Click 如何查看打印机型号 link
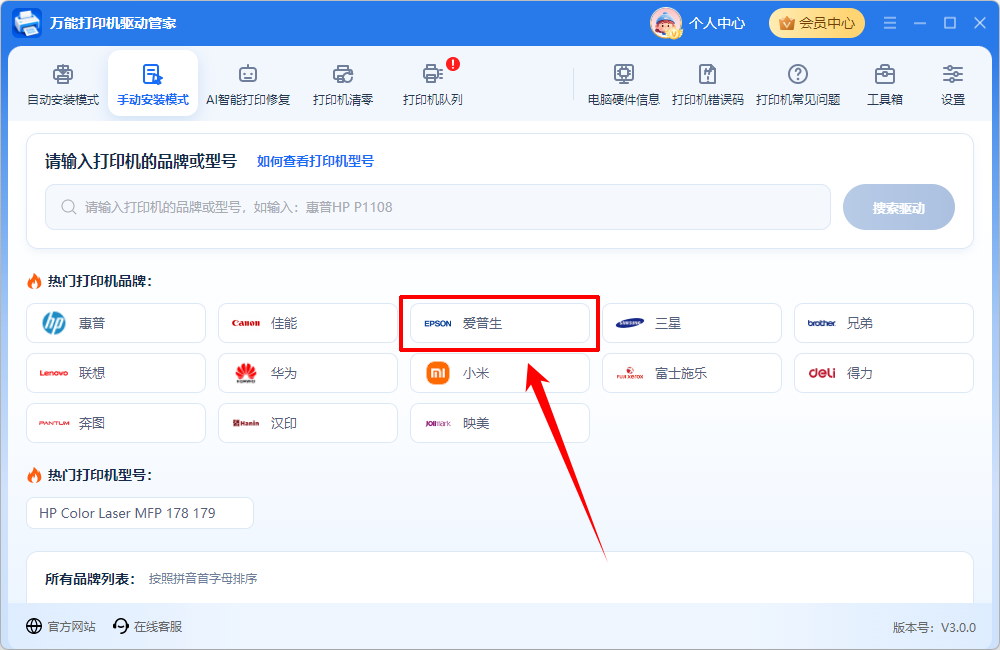This screenshot has height=650, width=1000. coord(315,161)
